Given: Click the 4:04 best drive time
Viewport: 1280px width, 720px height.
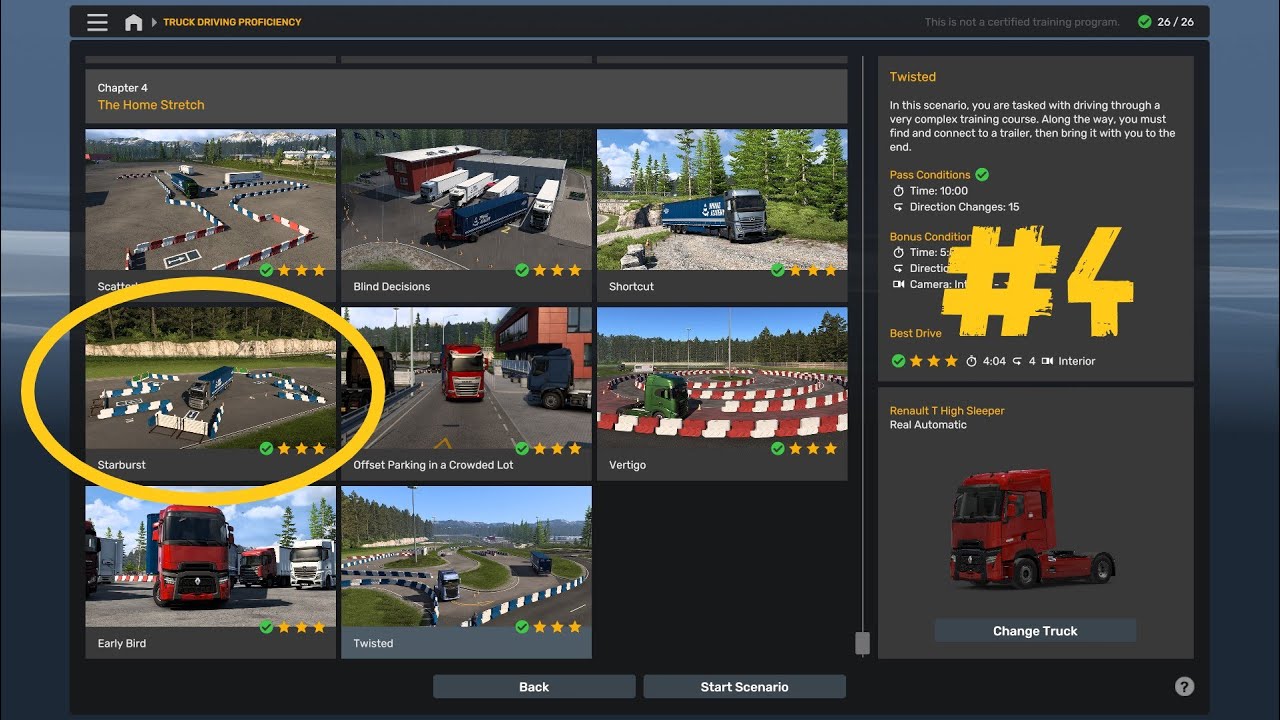Looking at the screenshot, I should click(x=994, y=361).
